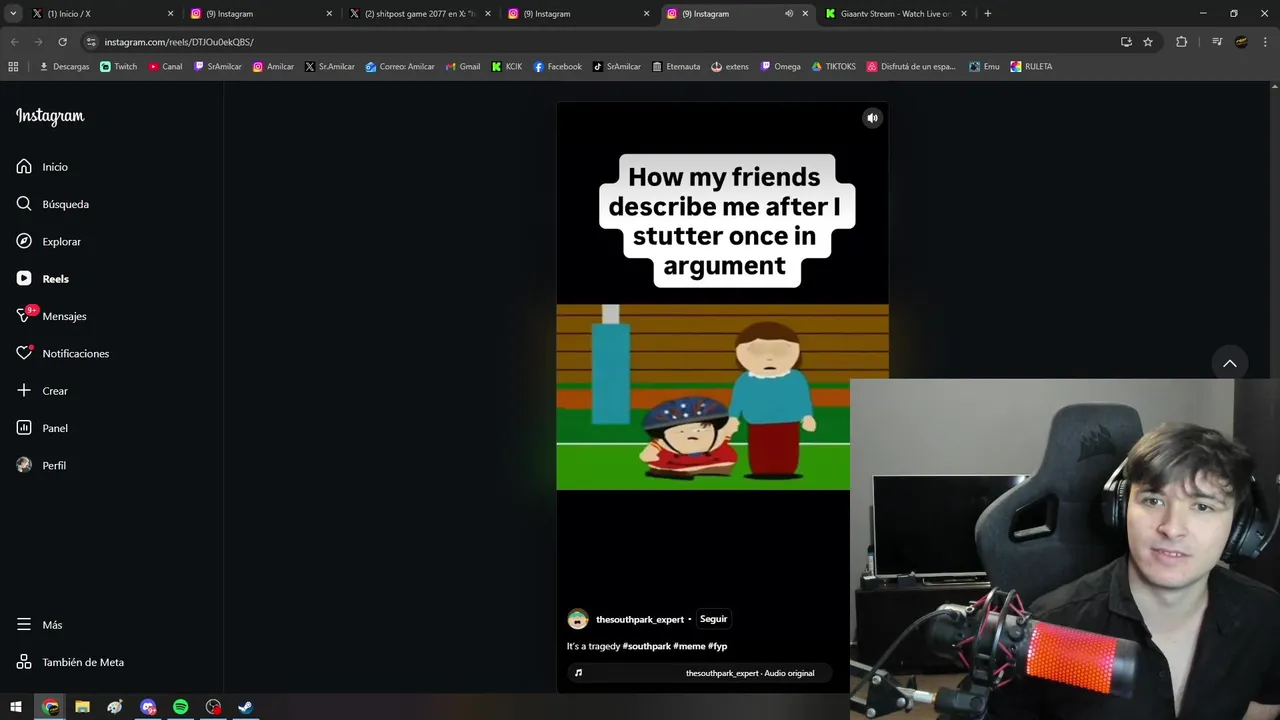This screenshot has height=720, width=1280.
Task: Open the #fyp hashtag
Action: [718, 646]
